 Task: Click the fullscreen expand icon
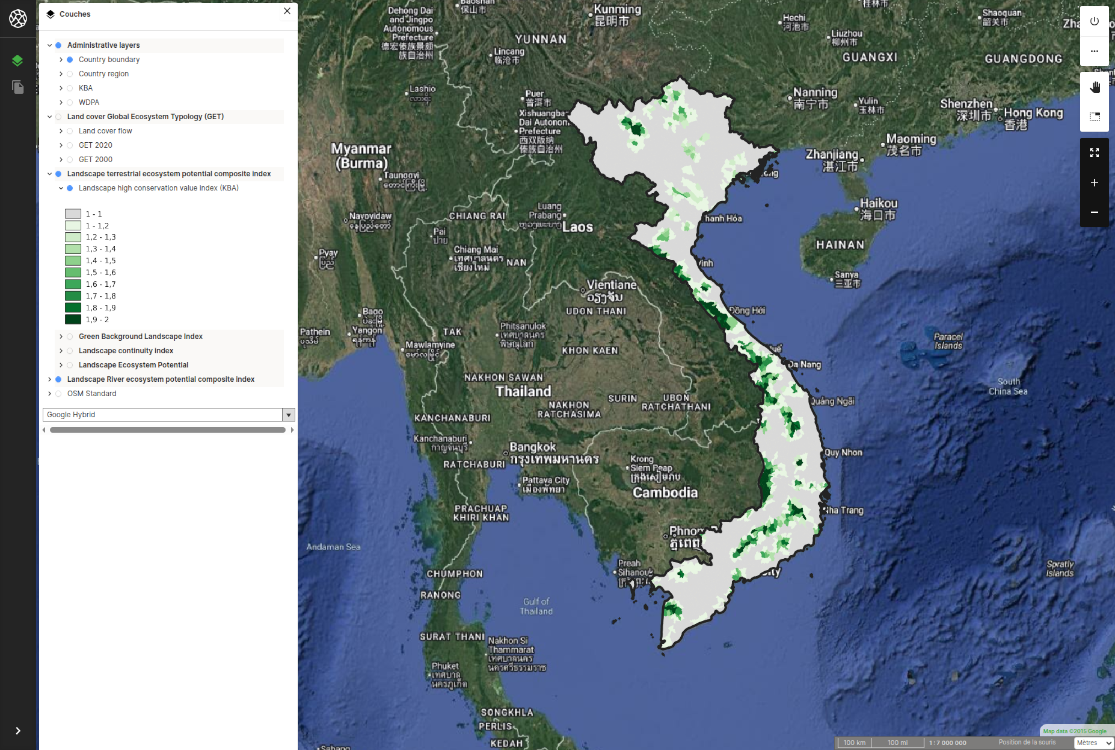tap(1094, 152)
